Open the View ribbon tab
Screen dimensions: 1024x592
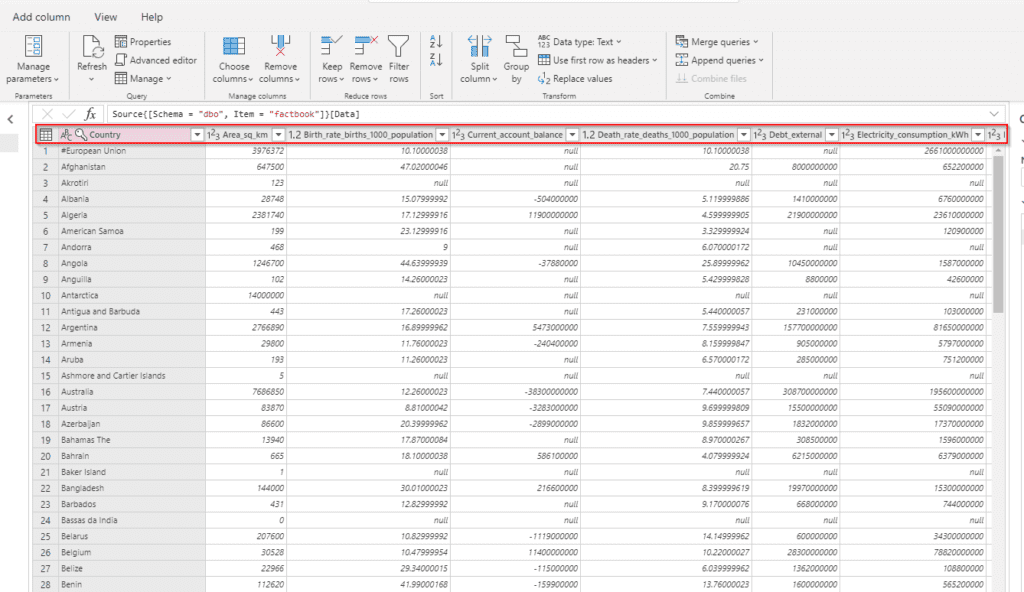tap(105, 17)
